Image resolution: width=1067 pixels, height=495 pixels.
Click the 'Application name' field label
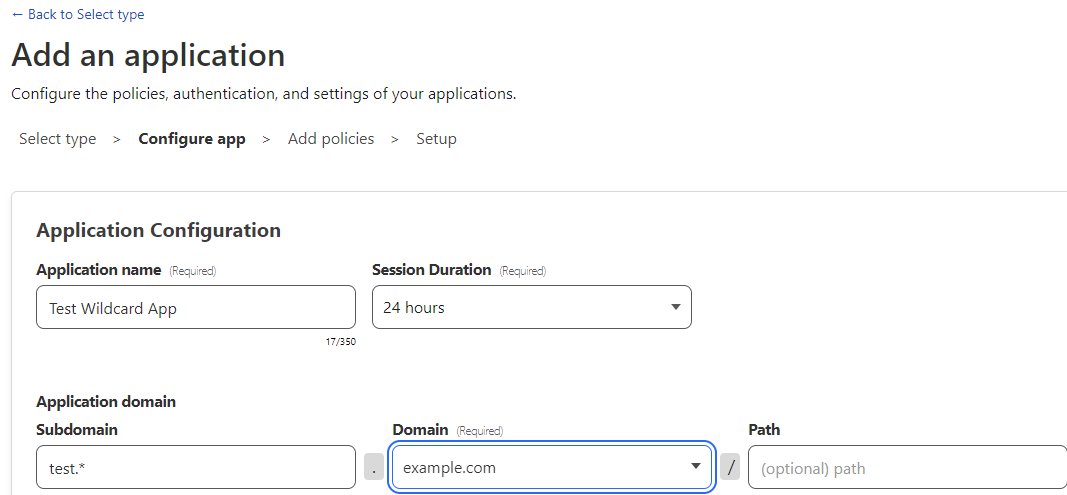pos(99,270)
